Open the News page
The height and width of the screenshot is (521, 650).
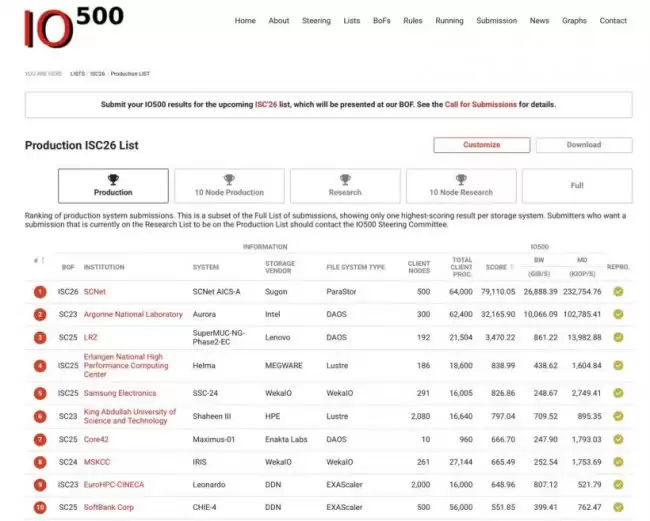(x=539, y=21)
